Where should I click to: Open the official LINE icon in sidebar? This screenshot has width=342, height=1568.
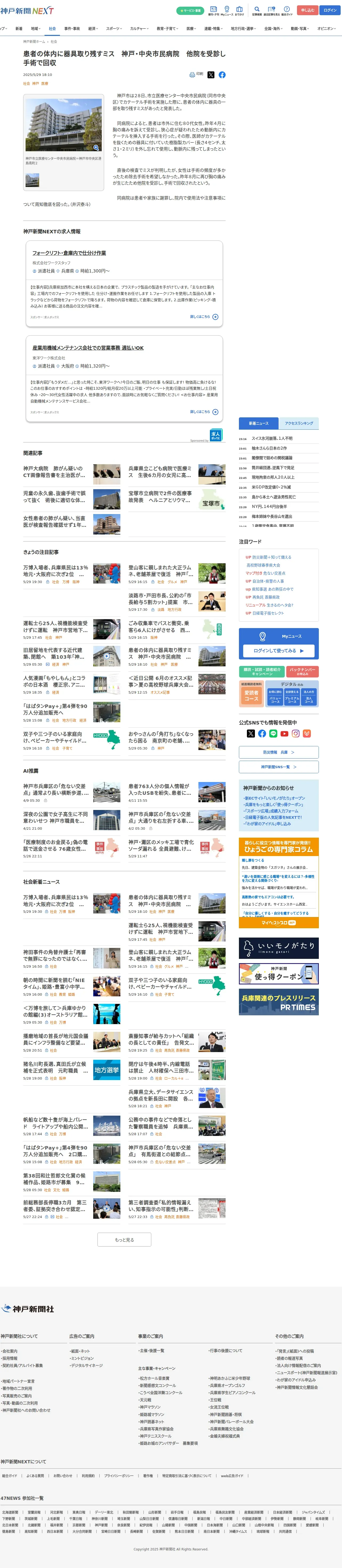273,734
